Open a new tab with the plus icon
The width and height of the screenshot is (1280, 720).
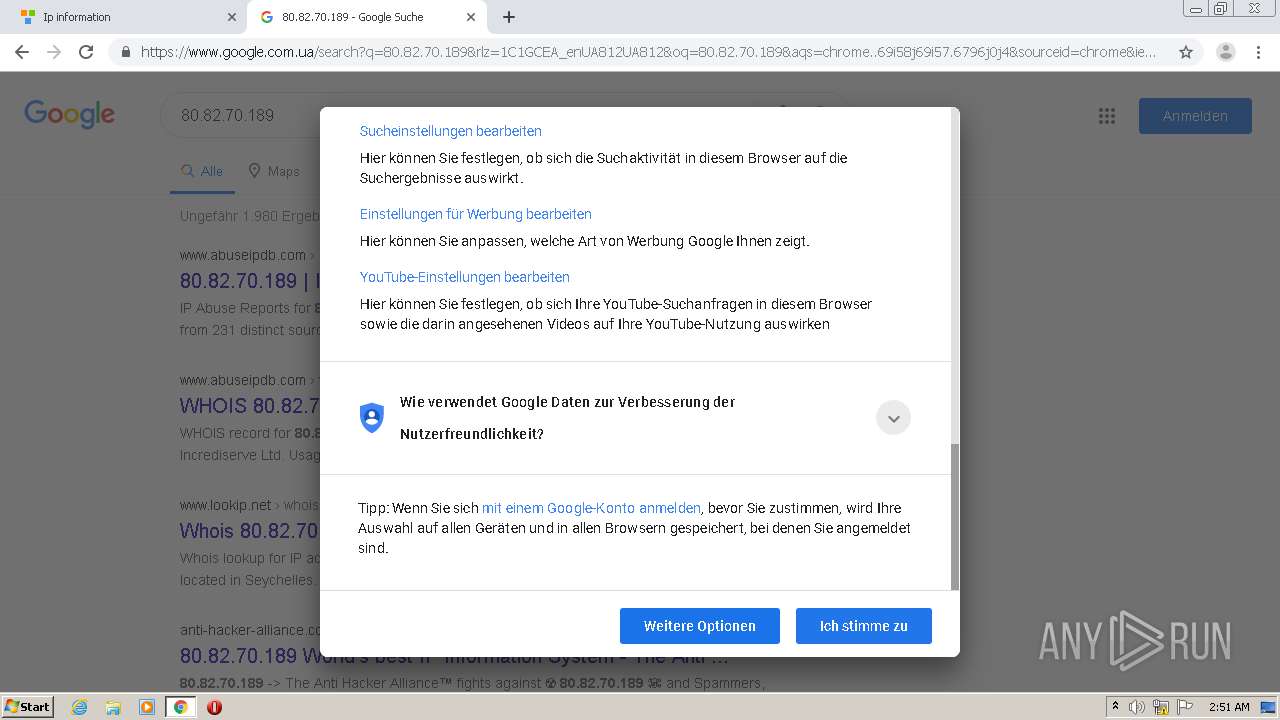(509, 17)
